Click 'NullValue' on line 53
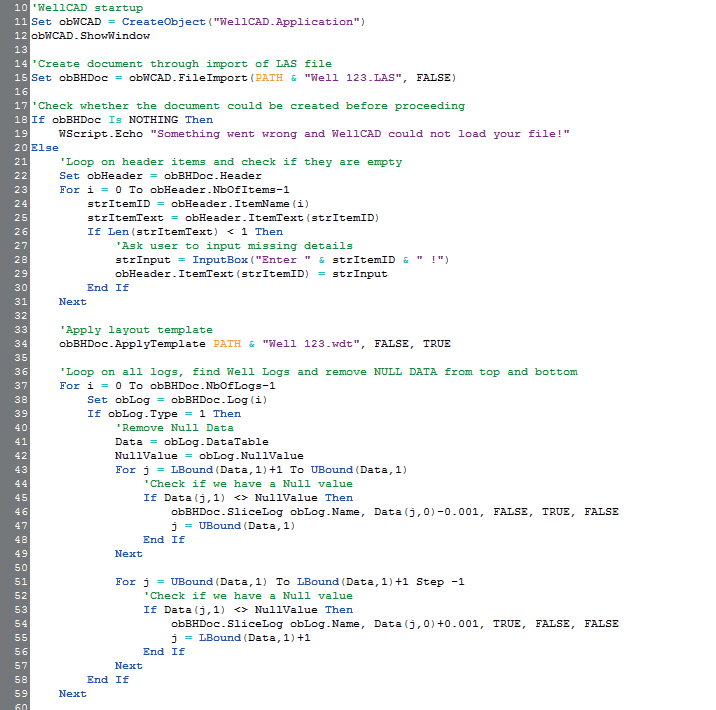The width and height of the screenshot is (716, 710). (286, 610)
